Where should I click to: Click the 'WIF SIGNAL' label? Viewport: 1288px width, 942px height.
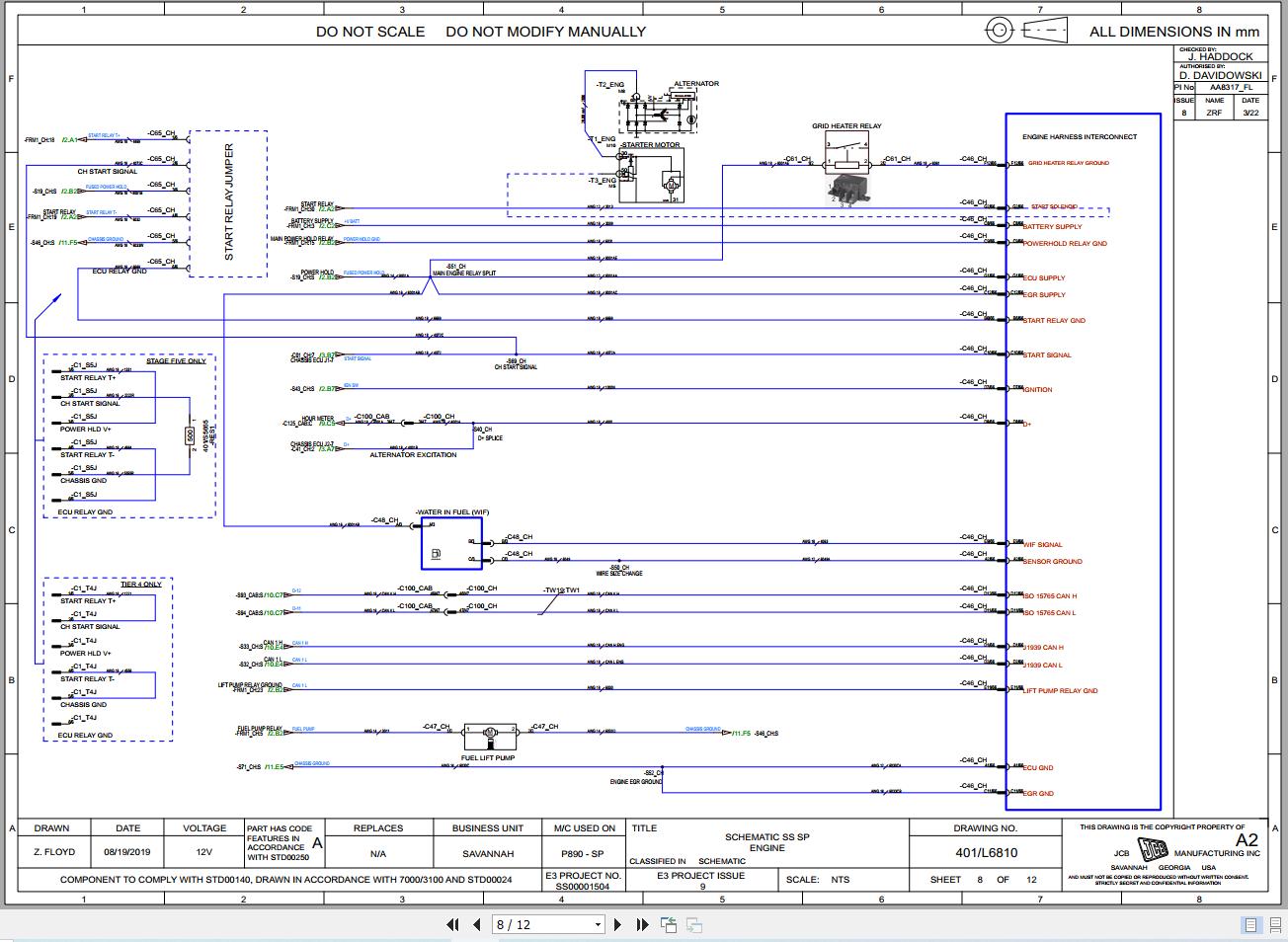1043,544
